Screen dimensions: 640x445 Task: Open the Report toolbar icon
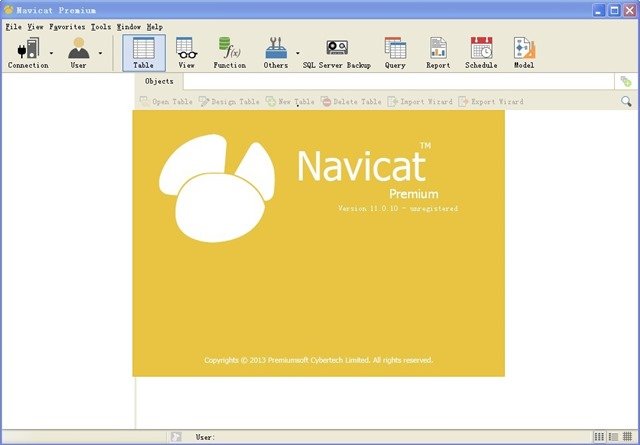coord(438,53)
